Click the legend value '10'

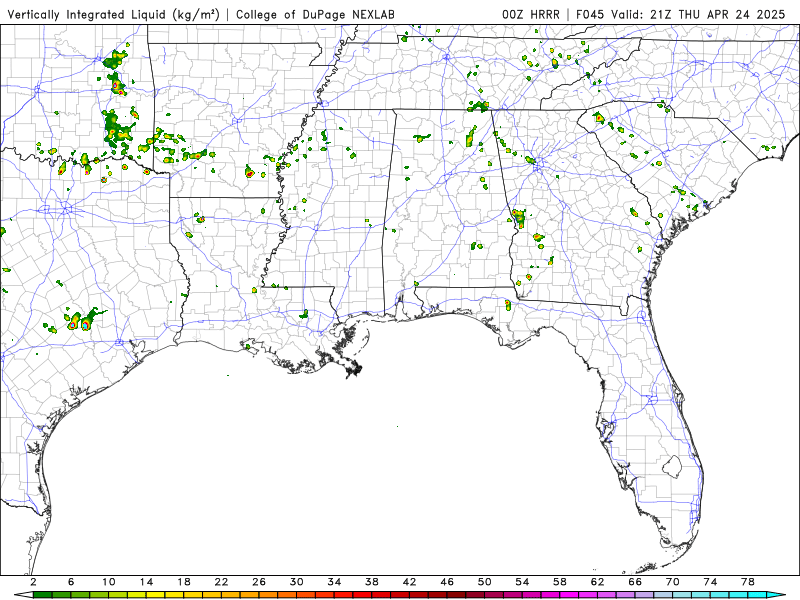(109, 582)
